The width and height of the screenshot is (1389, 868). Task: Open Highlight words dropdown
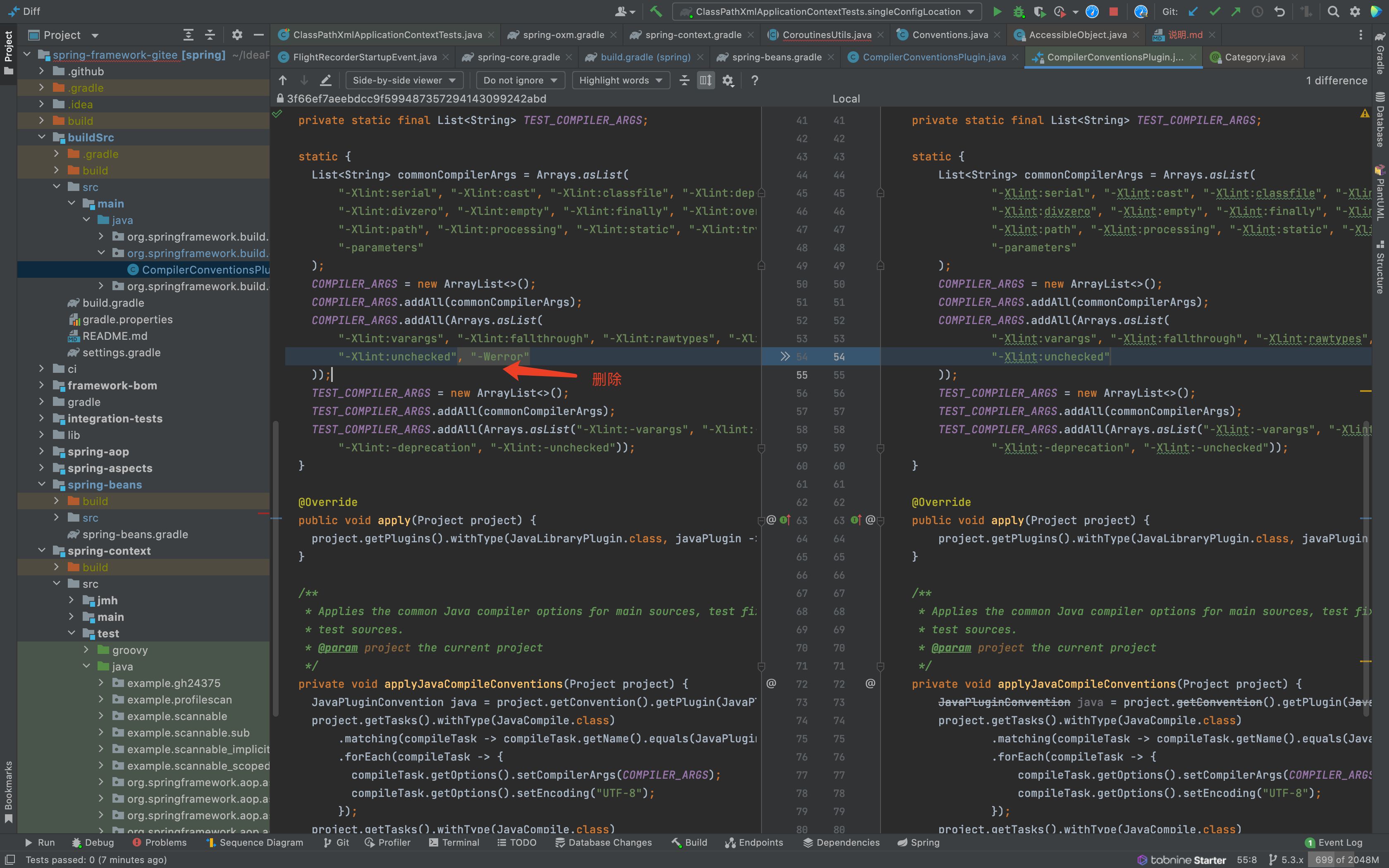coord(620,80)
